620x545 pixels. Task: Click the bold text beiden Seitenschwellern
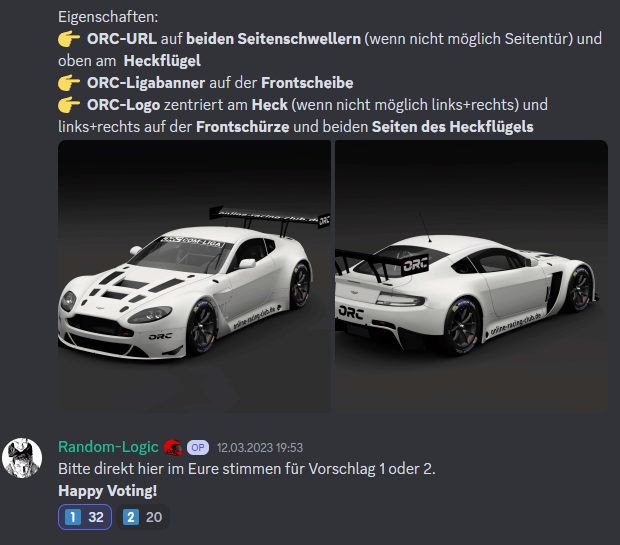click(273, 39)
